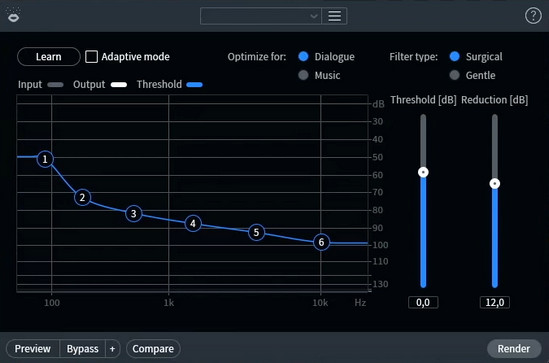Viewport: 549px width, 363px height.
Task: Click the Learn button
Action: tap(49, 57)
